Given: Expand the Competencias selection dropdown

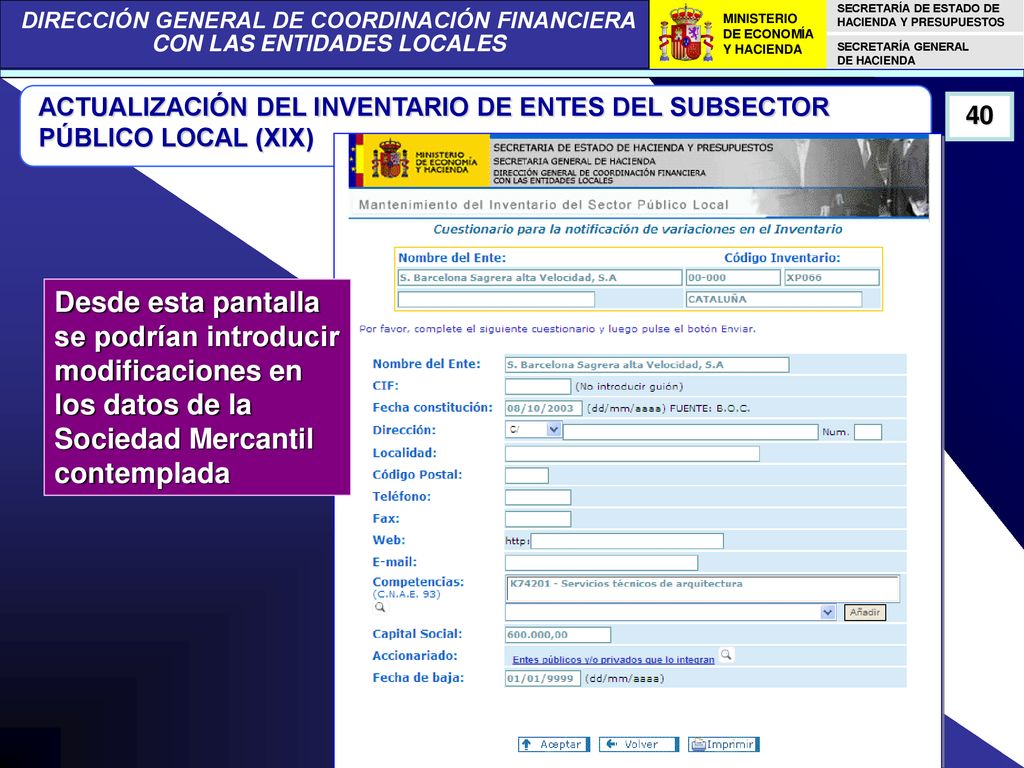Looking at the screenshot, I should click(670, 613).
